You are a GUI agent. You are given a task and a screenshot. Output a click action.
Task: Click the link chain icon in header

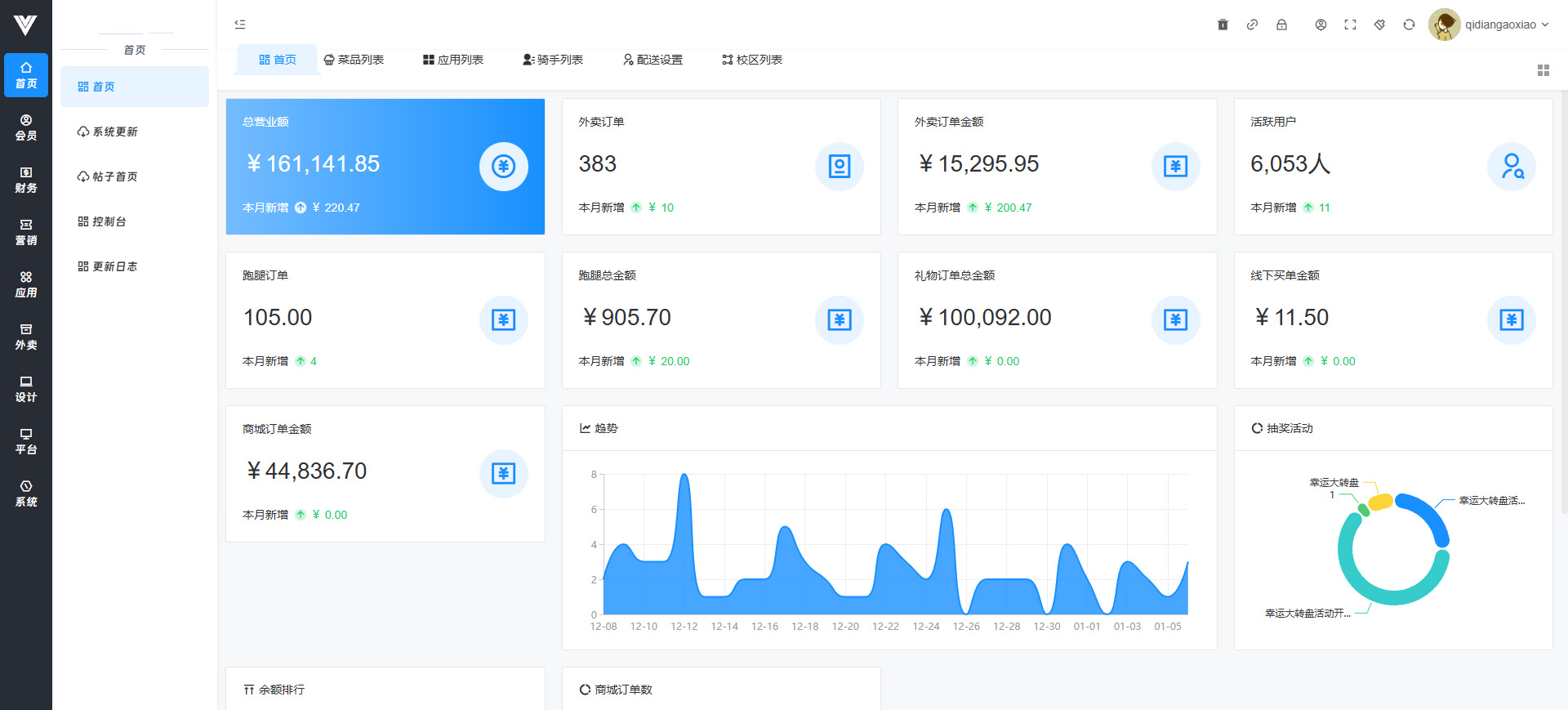tap(1252, 25)
